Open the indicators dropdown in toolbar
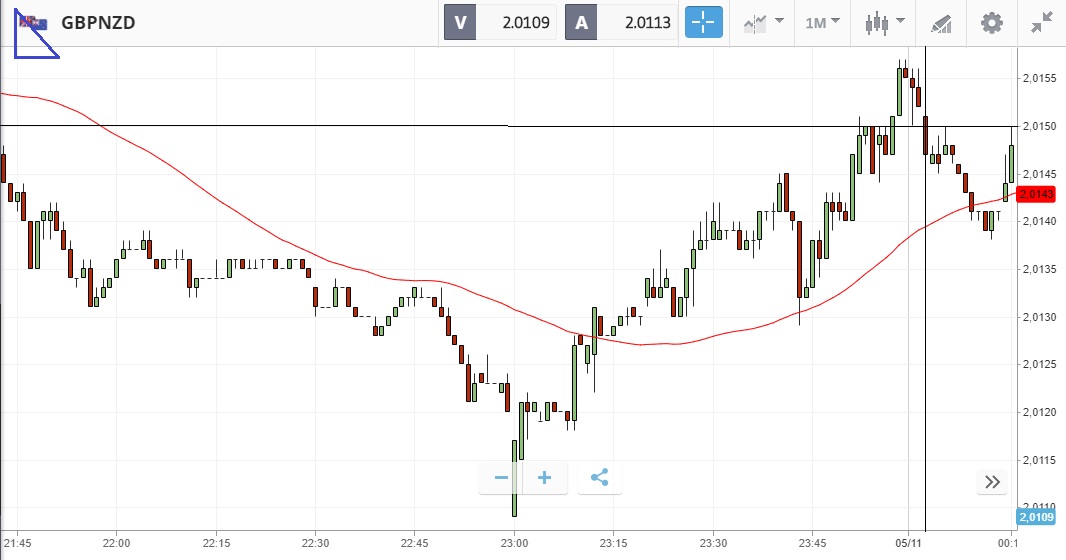Screen dimensions: 1066x560 [x=763, y=22]
